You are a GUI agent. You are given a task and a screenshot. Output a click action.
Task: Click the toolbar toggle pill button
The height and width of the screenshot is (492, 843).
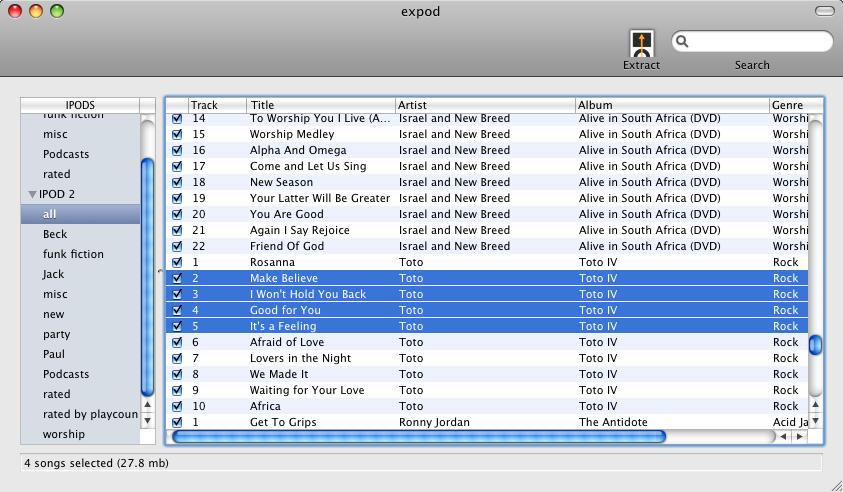824,11
